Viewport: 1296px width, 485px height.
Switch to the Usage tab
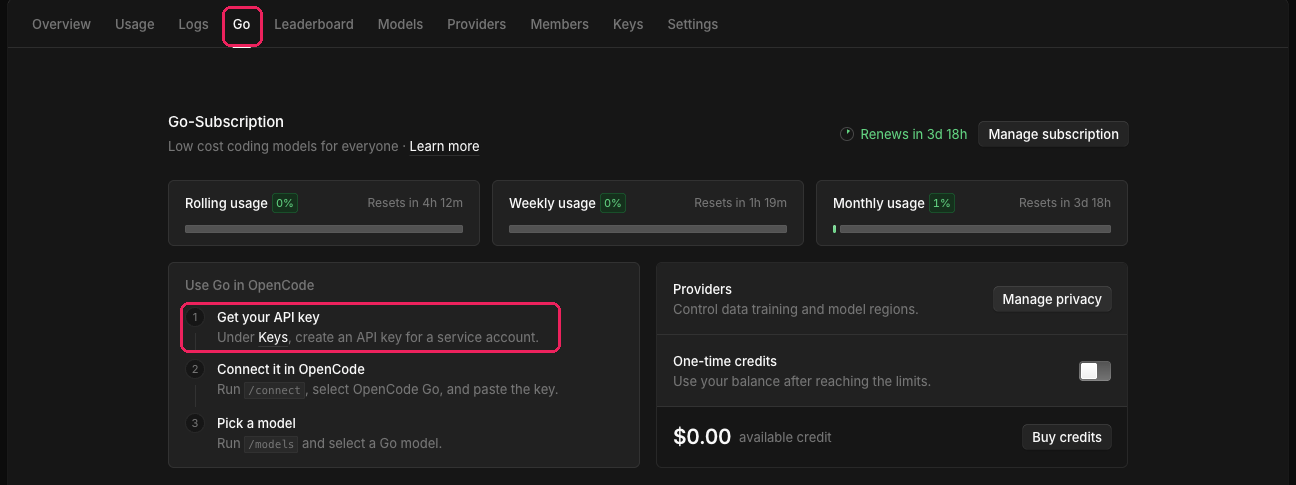(x=135, y=24)
